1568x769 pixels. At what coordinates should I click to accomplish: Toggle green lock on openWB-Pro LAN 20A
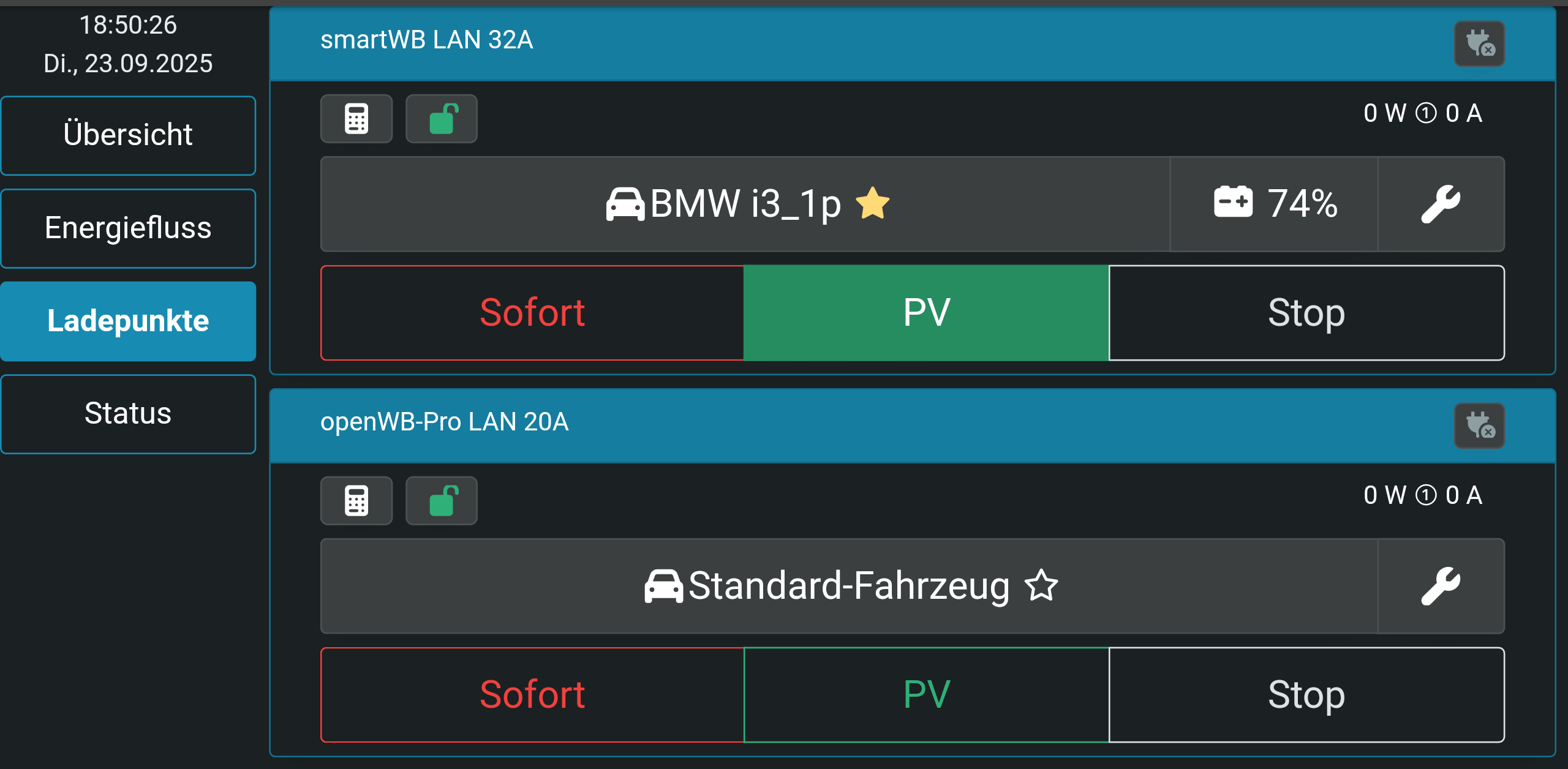pyautogui.click(x=442, y=501)
